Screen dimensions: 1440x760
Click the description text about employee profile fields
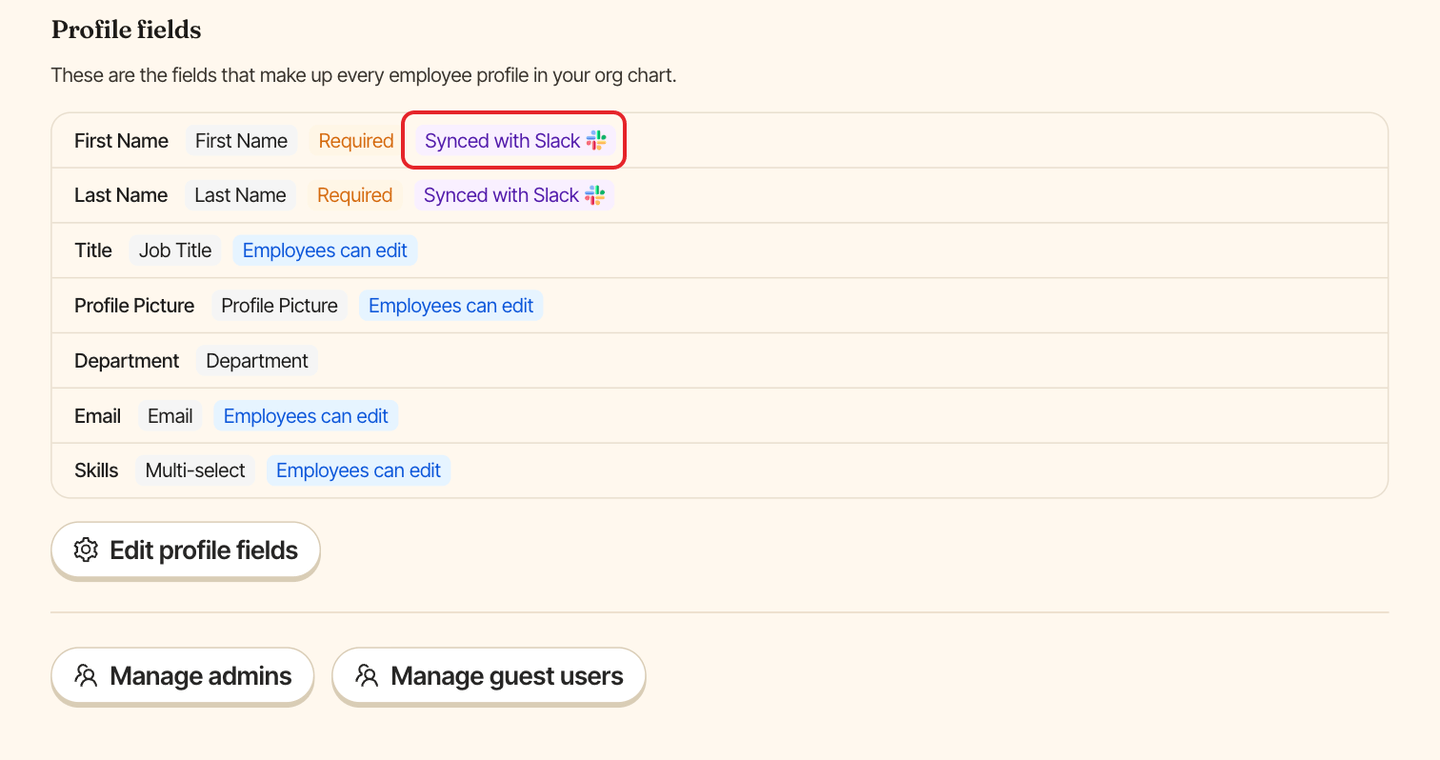coord(364,75)
